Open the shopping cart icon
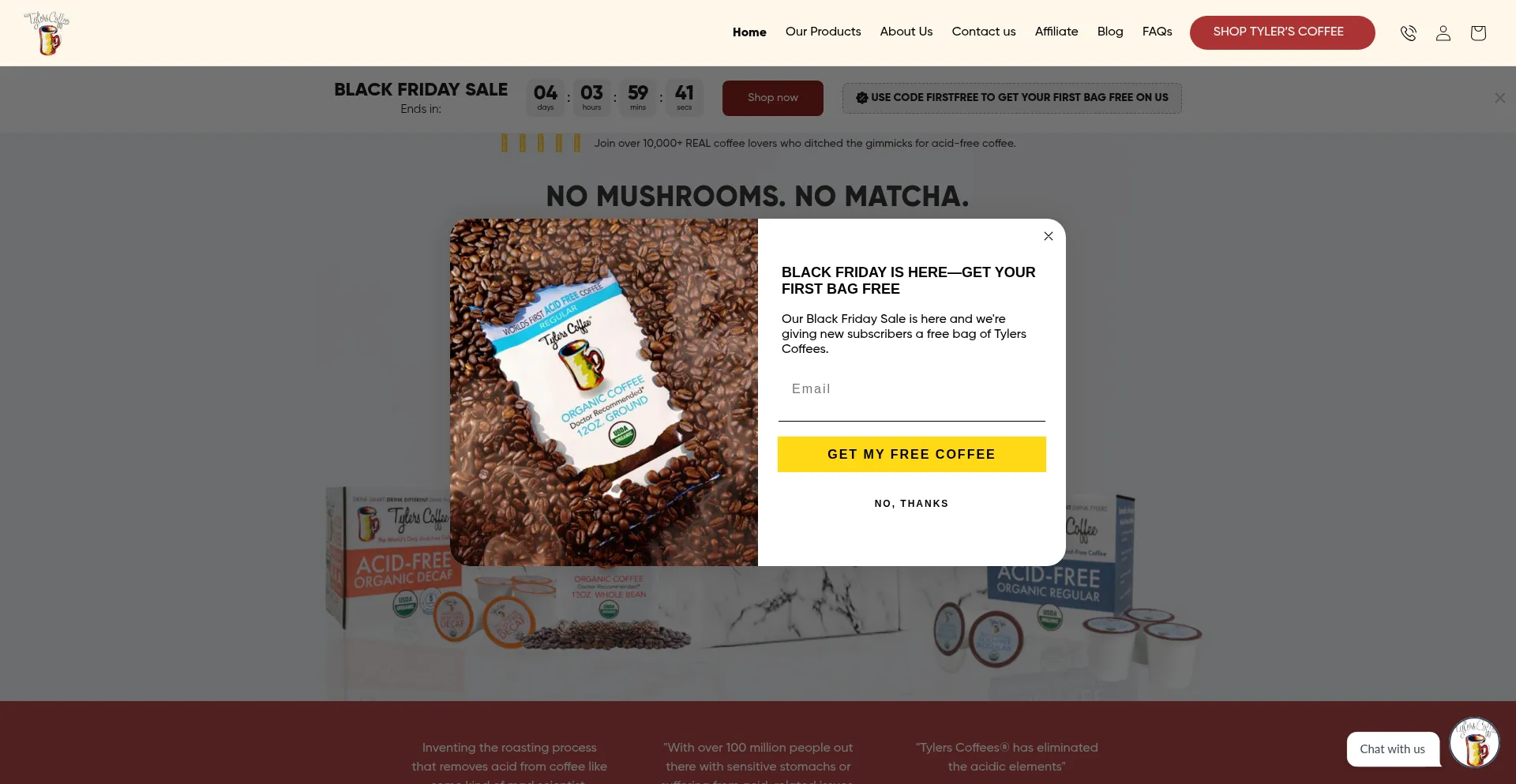 tap(1478, 33)
